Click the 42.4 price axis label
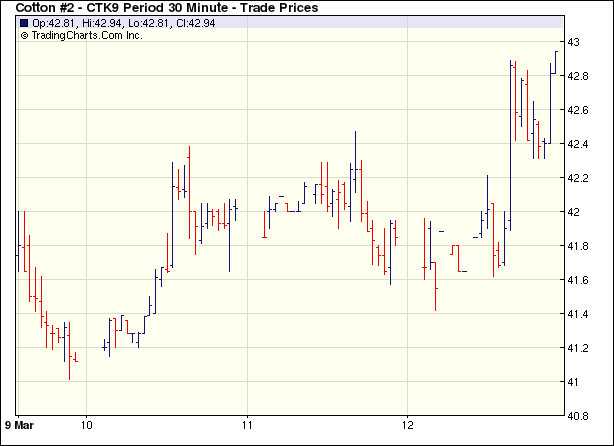 point(578,144)
